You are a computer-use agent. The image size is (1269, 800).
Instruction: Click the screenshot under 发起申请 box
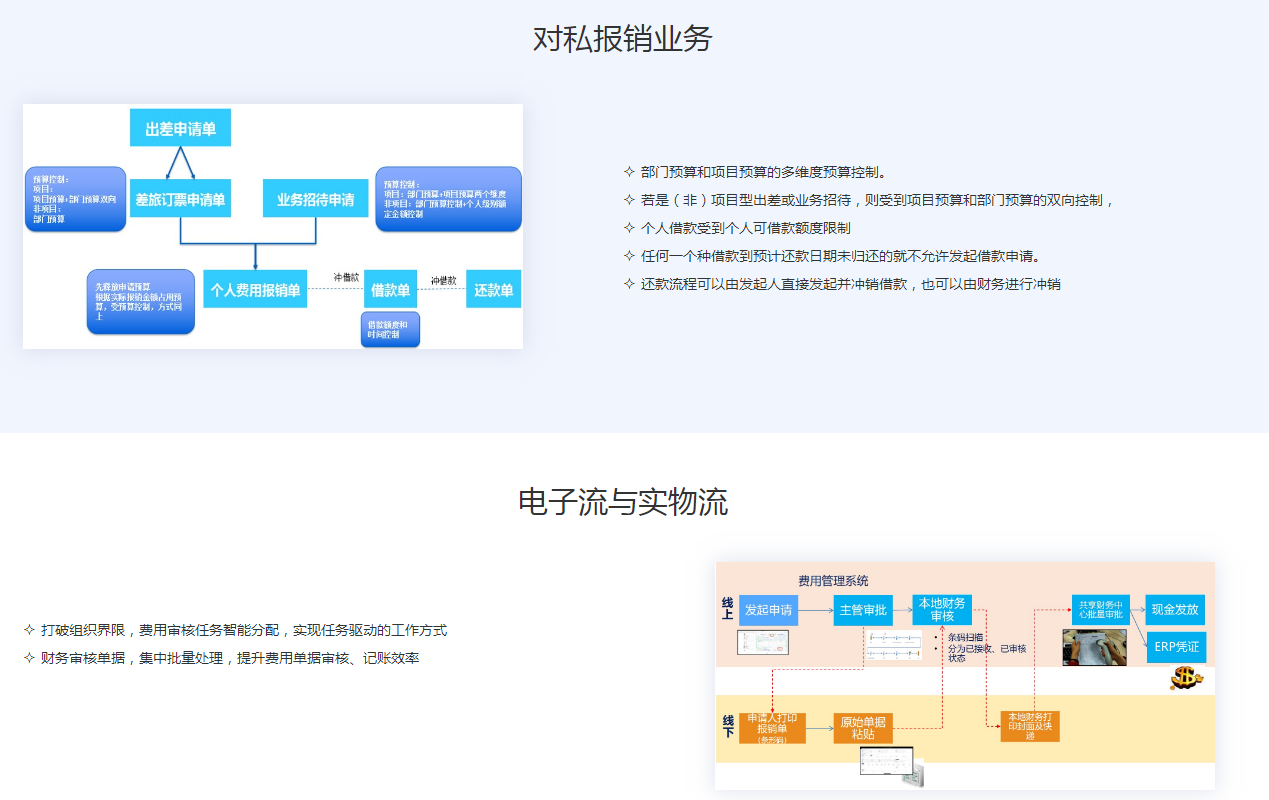[x=763, y=642]
